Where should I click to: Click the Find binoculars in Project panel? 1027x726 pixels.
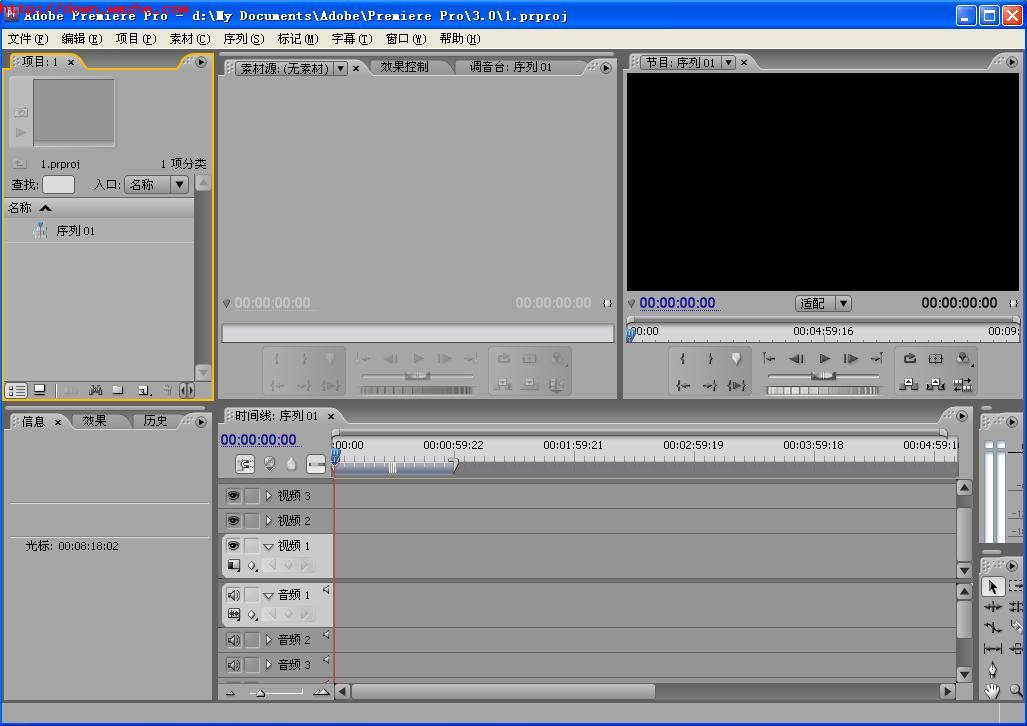tap(96, 391)
